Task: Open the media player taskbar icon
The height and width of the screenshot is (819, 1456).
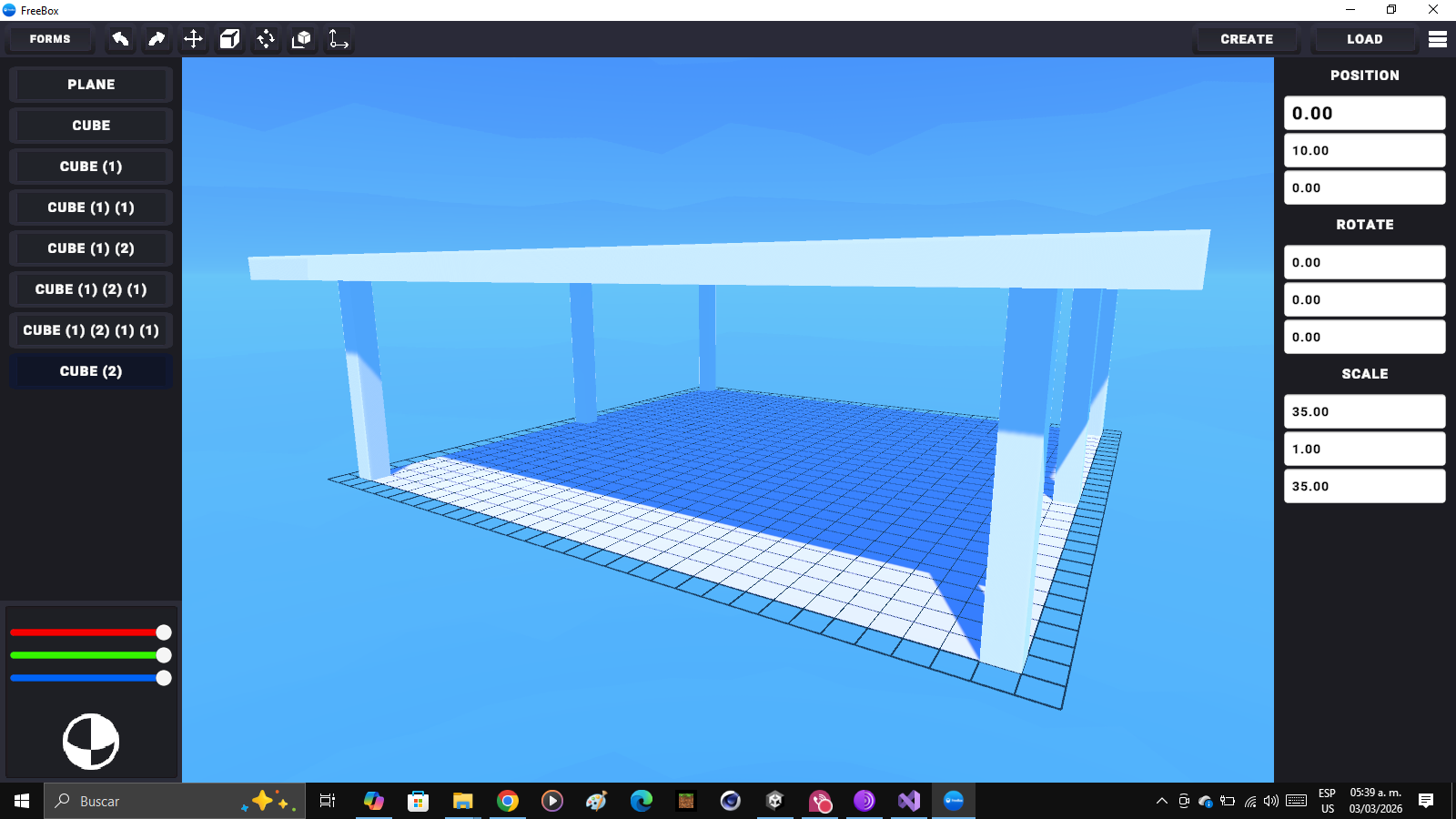Action: click(552, 801)
